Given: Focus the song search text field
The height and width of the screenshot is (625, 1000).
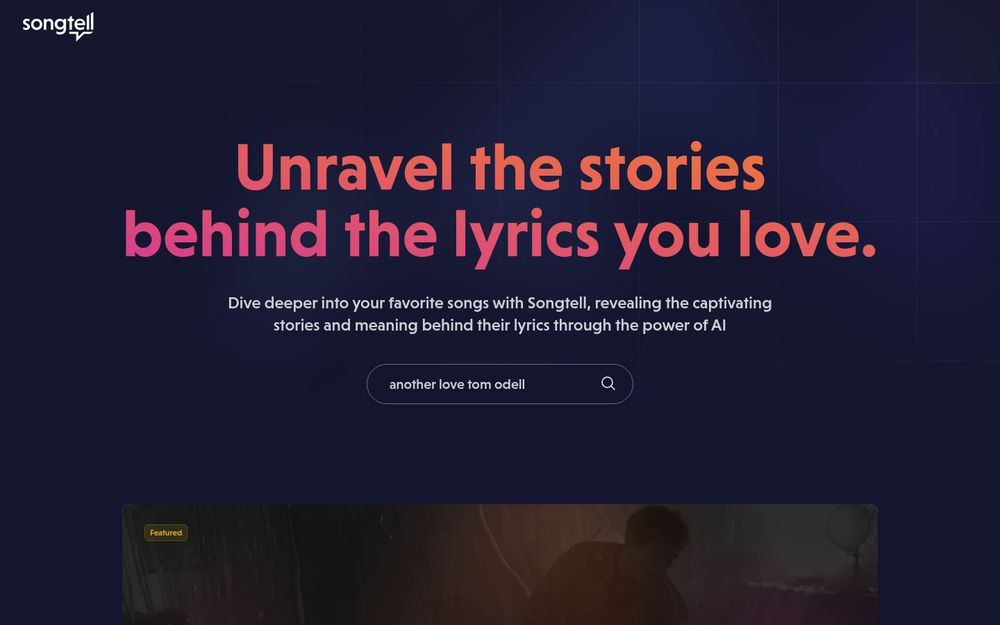Looking at the screenshot, I should 499,384.
